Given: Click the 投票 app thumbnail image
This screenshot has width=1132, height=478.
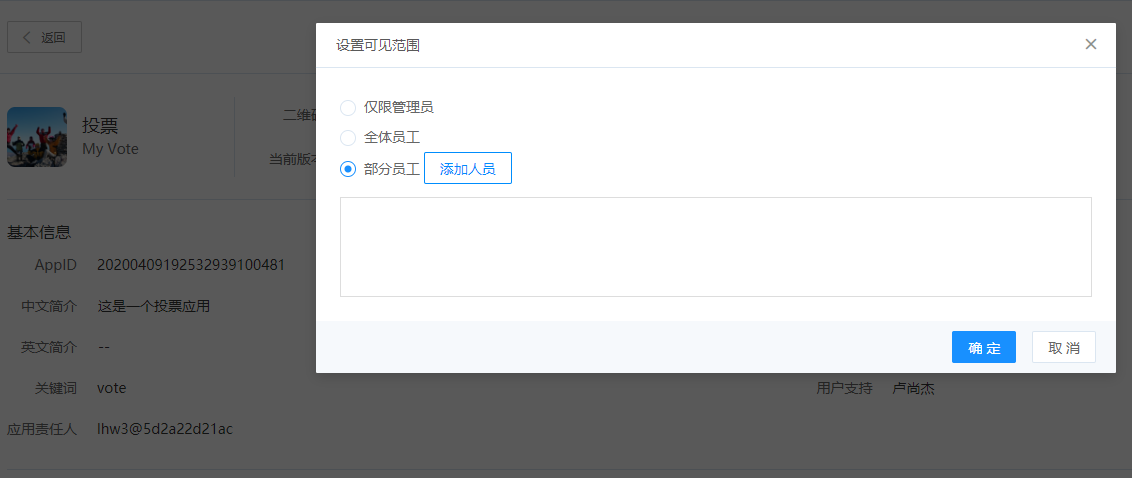Looking at the screenshot, I should (37, 137).
